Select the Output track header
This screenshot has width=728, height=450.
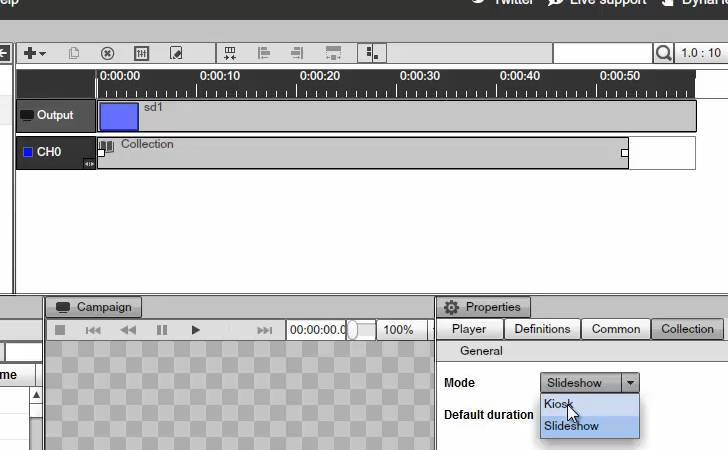(x=55, y=115)
